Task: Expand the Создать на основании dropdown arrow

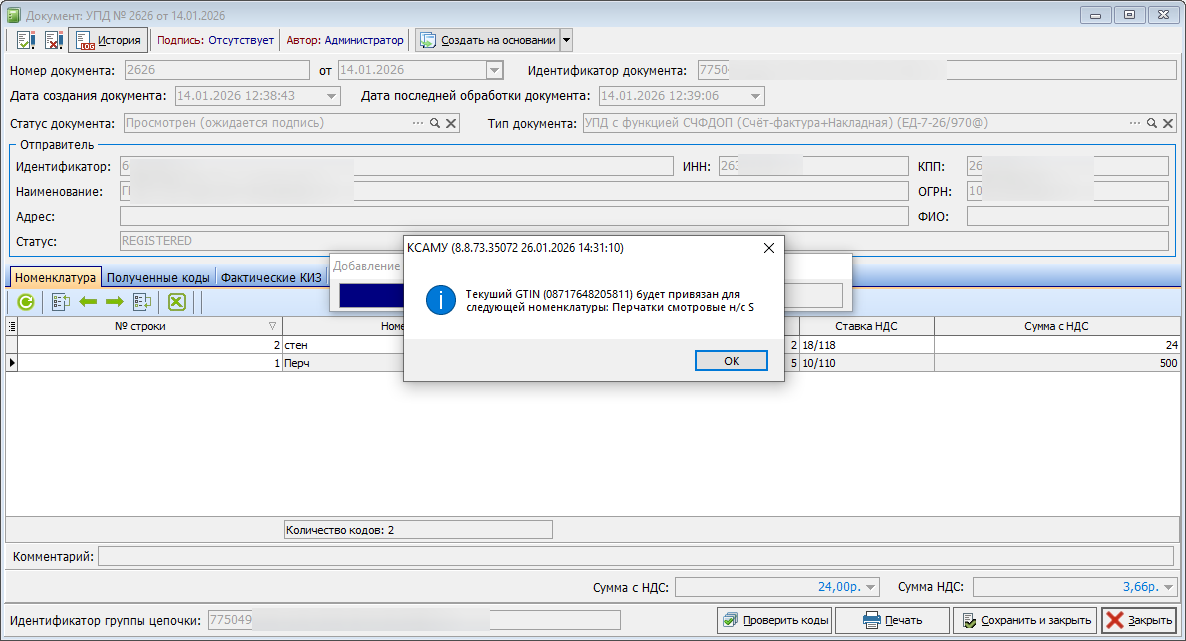Action: click(566, 40)
